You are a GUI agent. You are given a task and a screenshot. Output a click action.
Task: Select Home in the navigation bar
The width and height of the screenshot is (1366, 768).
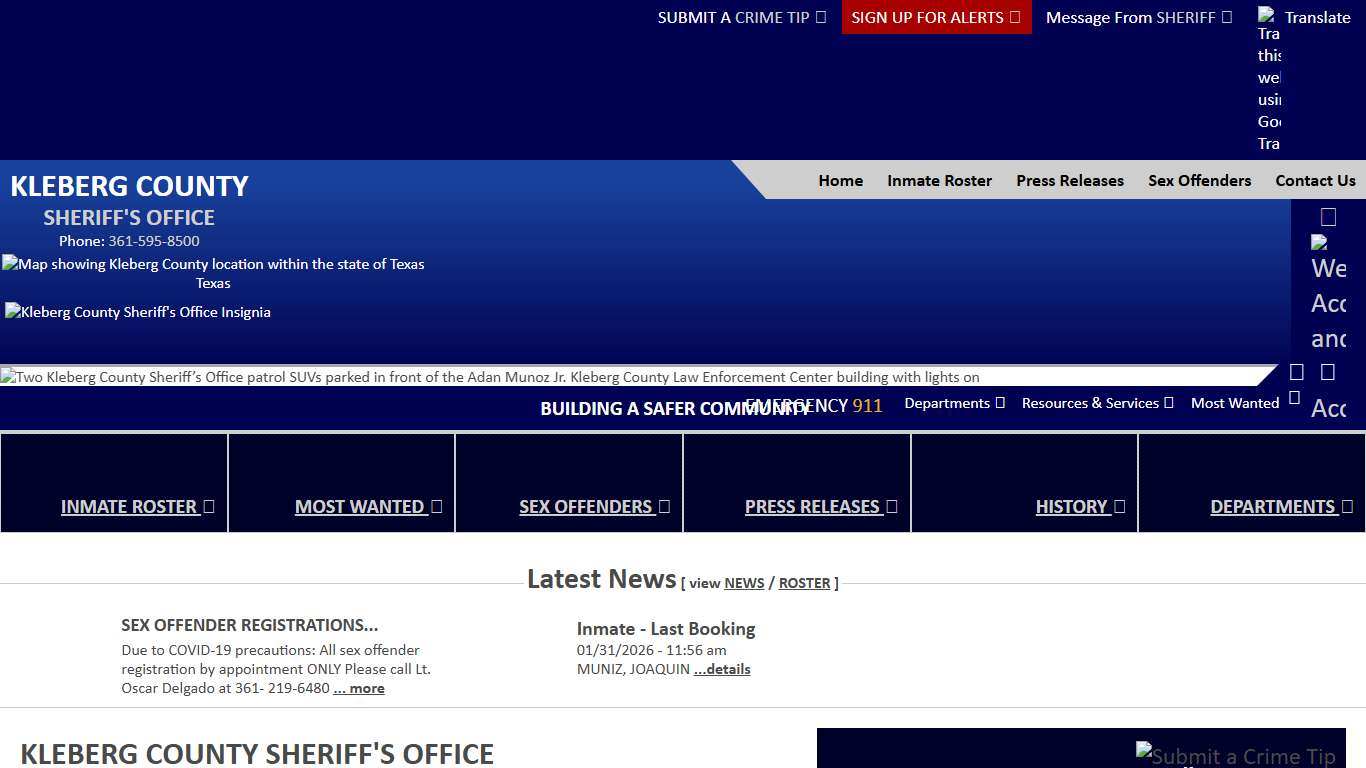(x=840, y=181)
